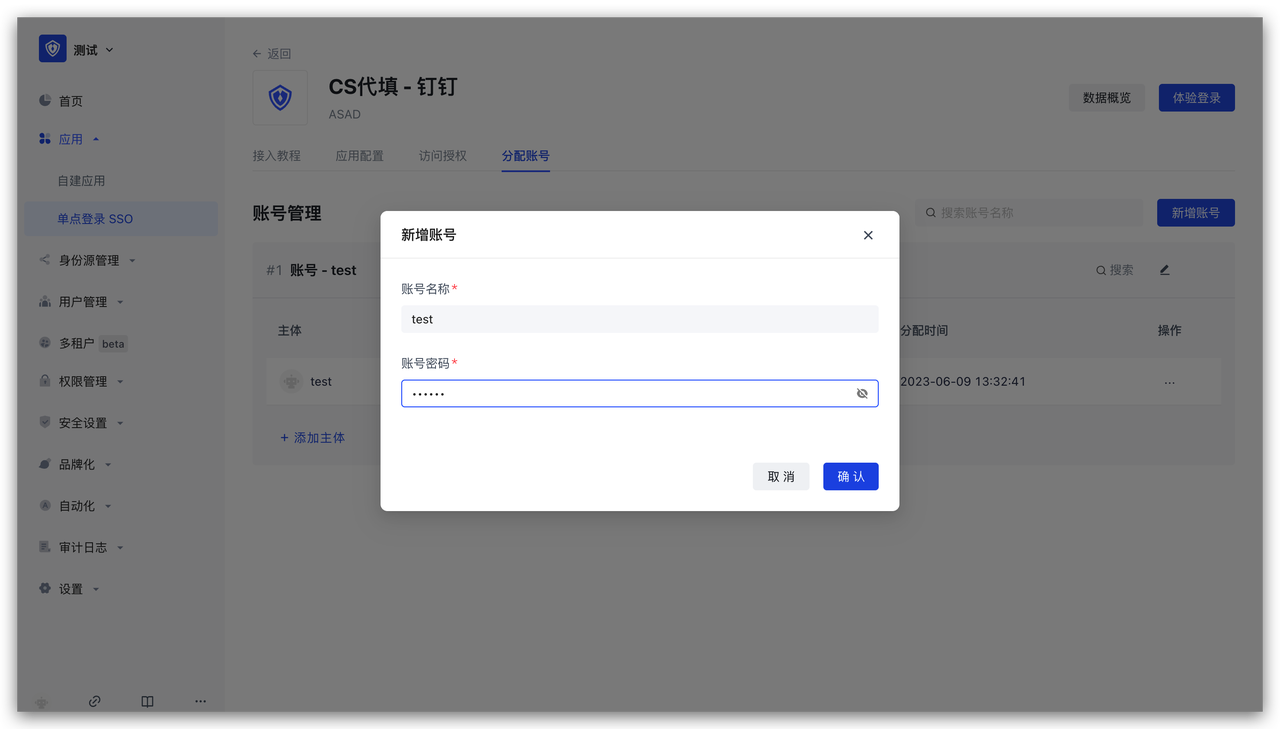Click the 账号密码 input field
The height and width of the screenshot is (729, 1280).
click(x=626, y=394)
